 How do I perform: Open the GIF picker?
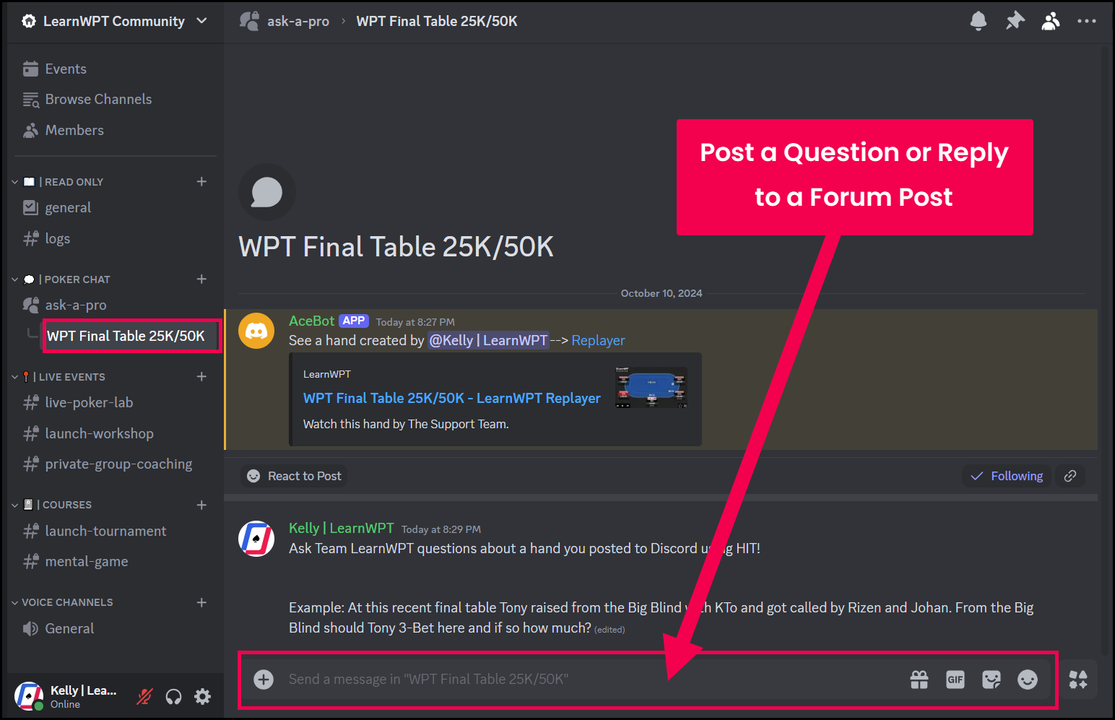point(955,679)
